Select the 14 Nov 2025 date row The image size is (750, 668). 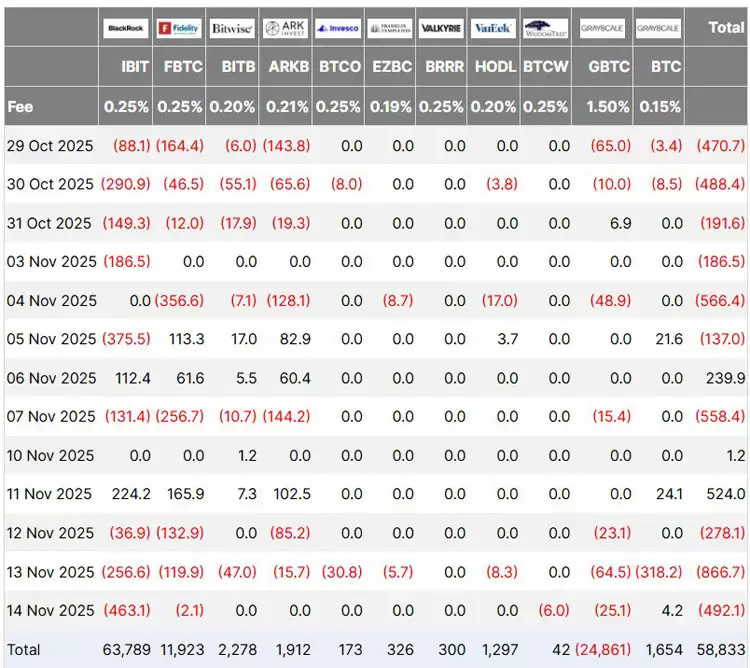(50, 610)
